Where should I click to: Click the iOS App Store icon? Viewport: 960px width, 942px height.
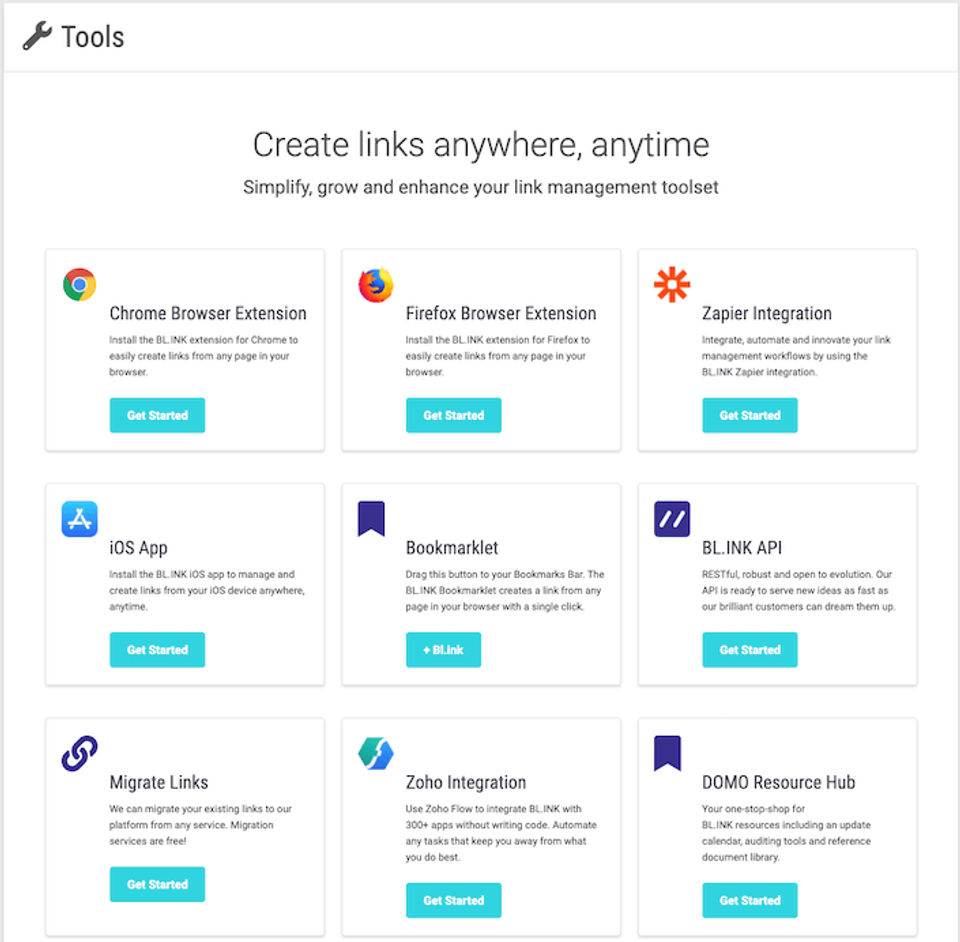[79, 519]
